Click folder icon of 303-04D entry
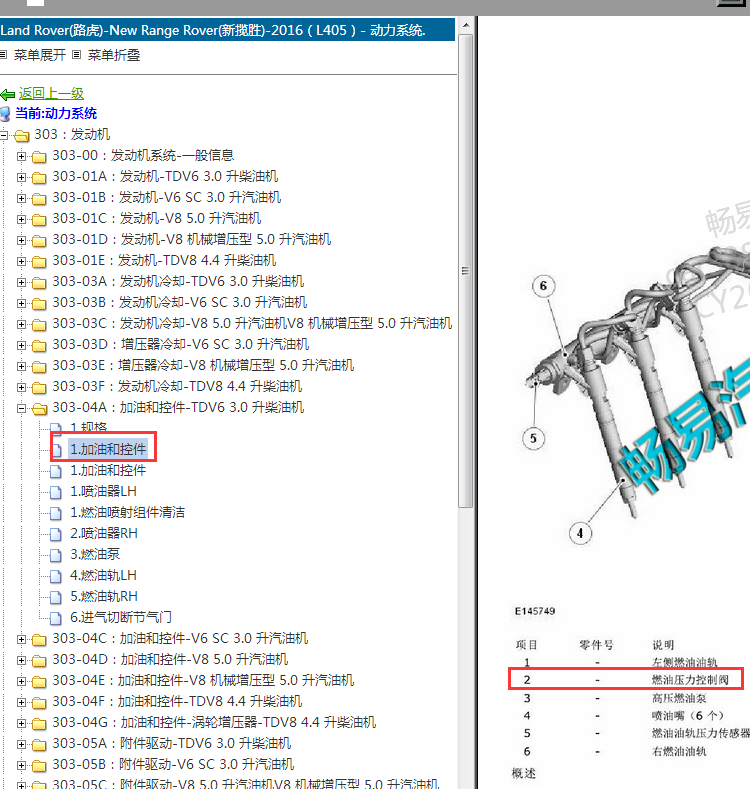 pos(39,660)
